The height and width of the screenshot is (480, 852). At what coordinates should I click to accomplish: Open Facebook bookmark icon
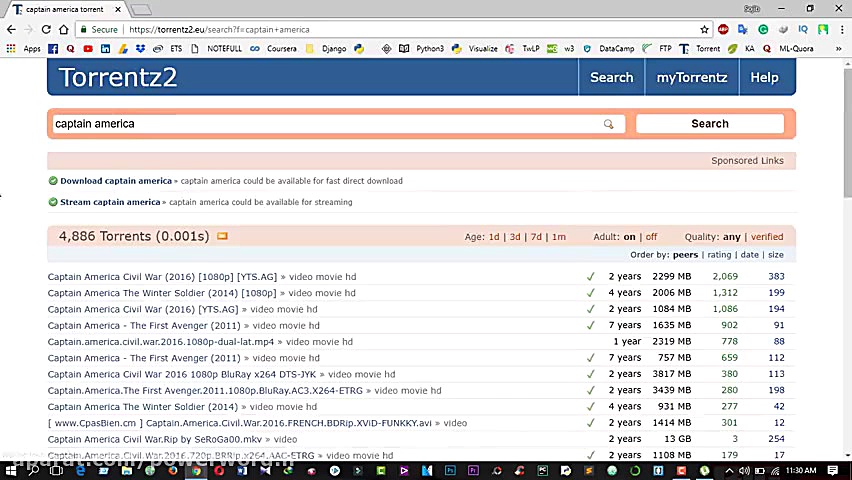pos(53,48)
